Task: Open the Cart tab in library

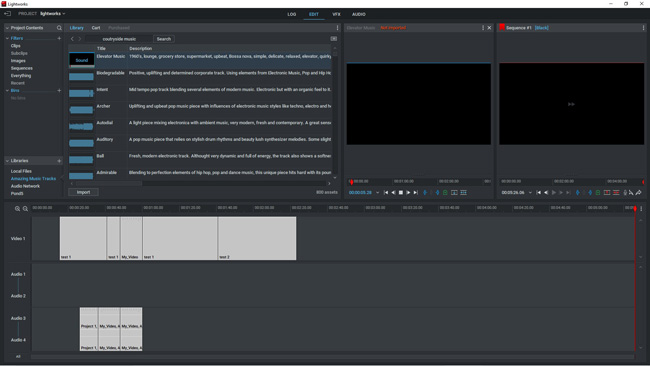Action: (96, 28)
